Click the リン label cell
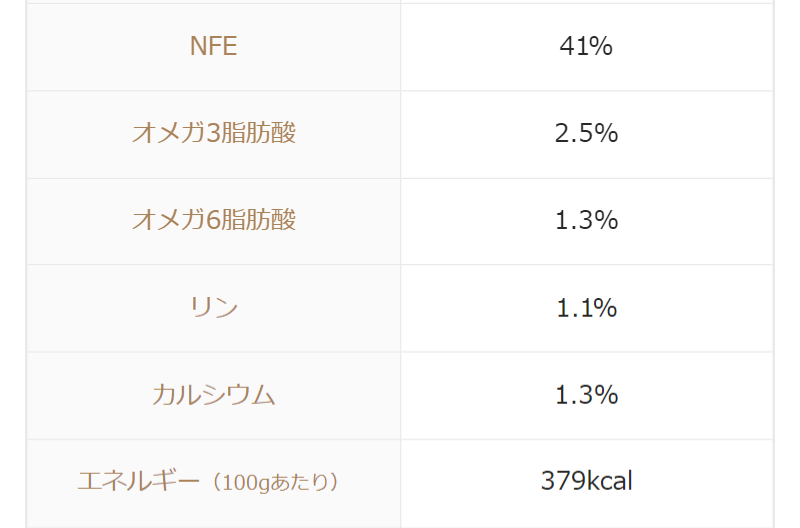The width and height of the screenshot is (800, 528). point(213,307)
